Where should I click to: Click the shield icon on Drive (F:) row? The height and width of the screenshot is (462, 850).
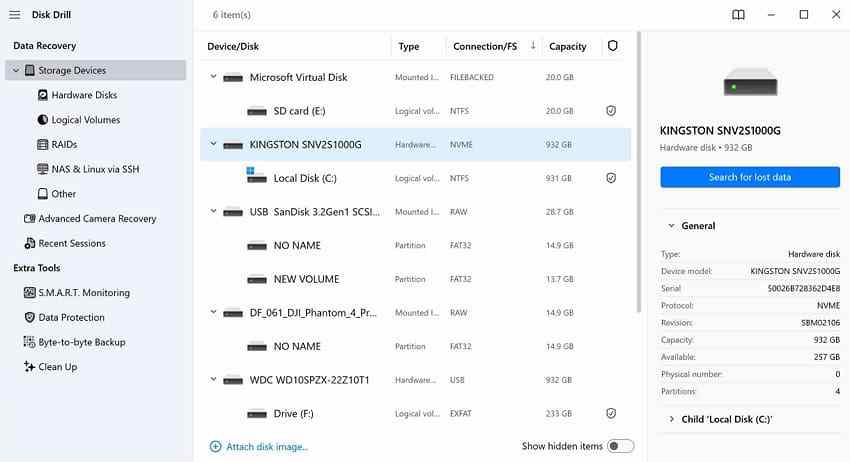611,413
